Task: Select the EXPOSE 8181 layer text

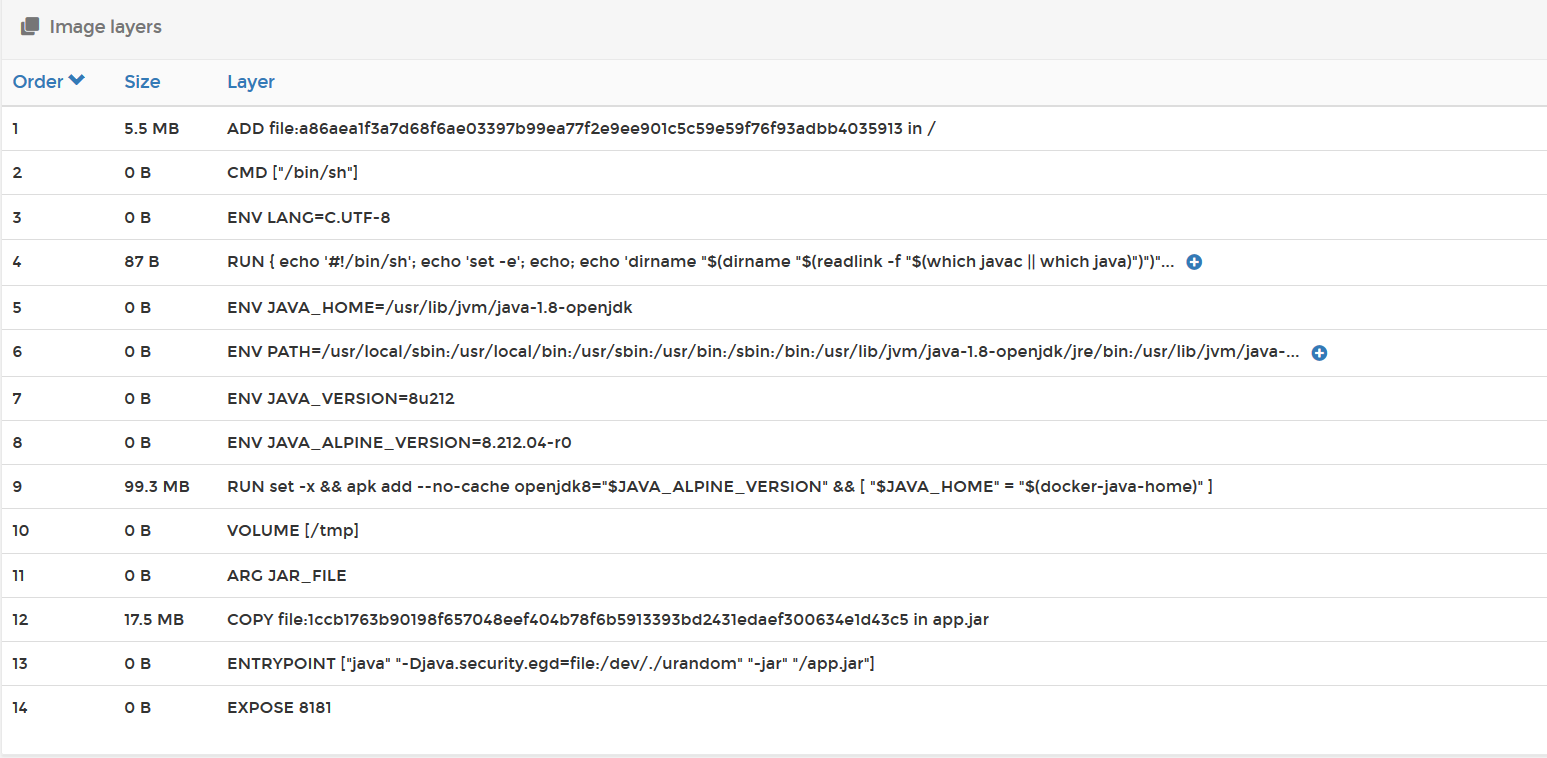Action: 279,707
